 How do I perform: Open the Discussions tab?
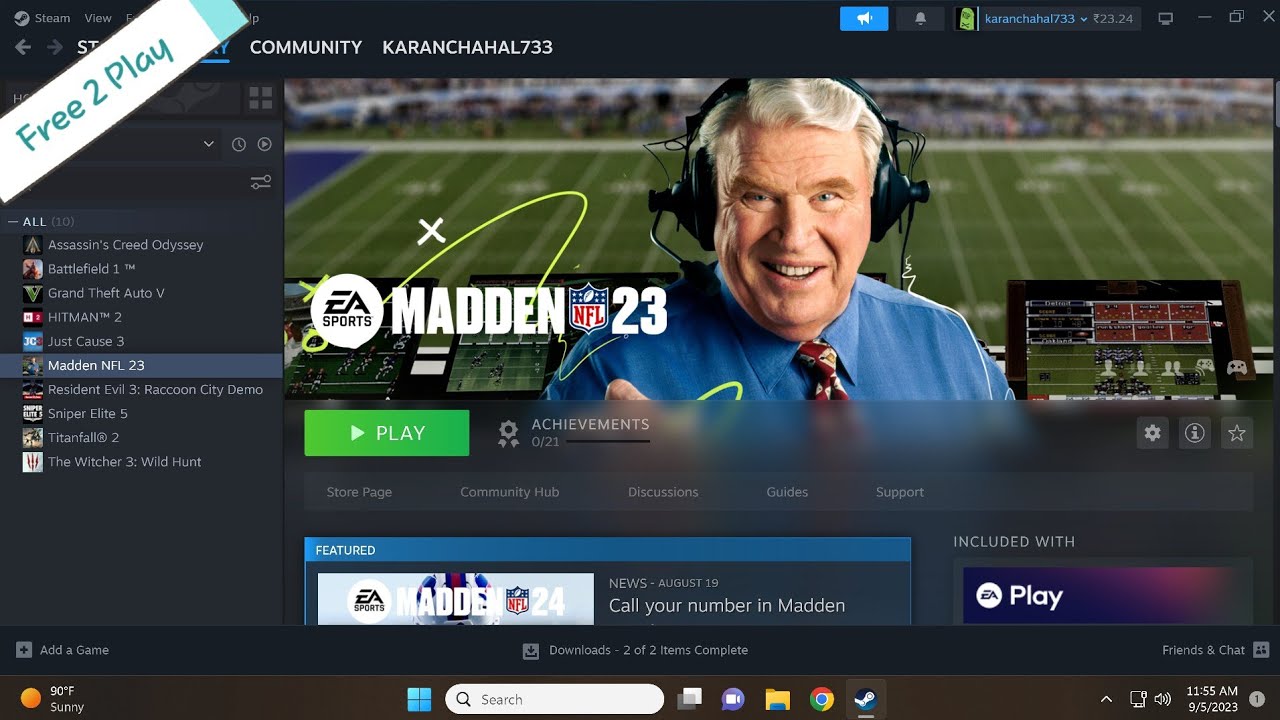(663, 492)
